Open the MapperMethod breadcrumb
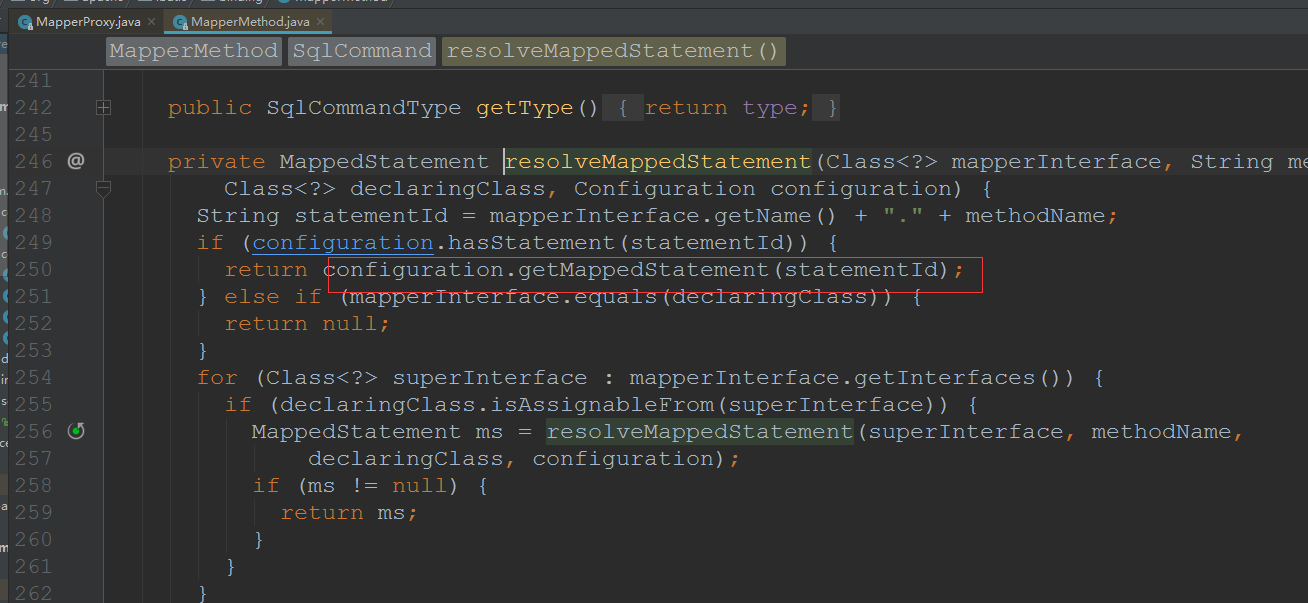 [194, 51]
